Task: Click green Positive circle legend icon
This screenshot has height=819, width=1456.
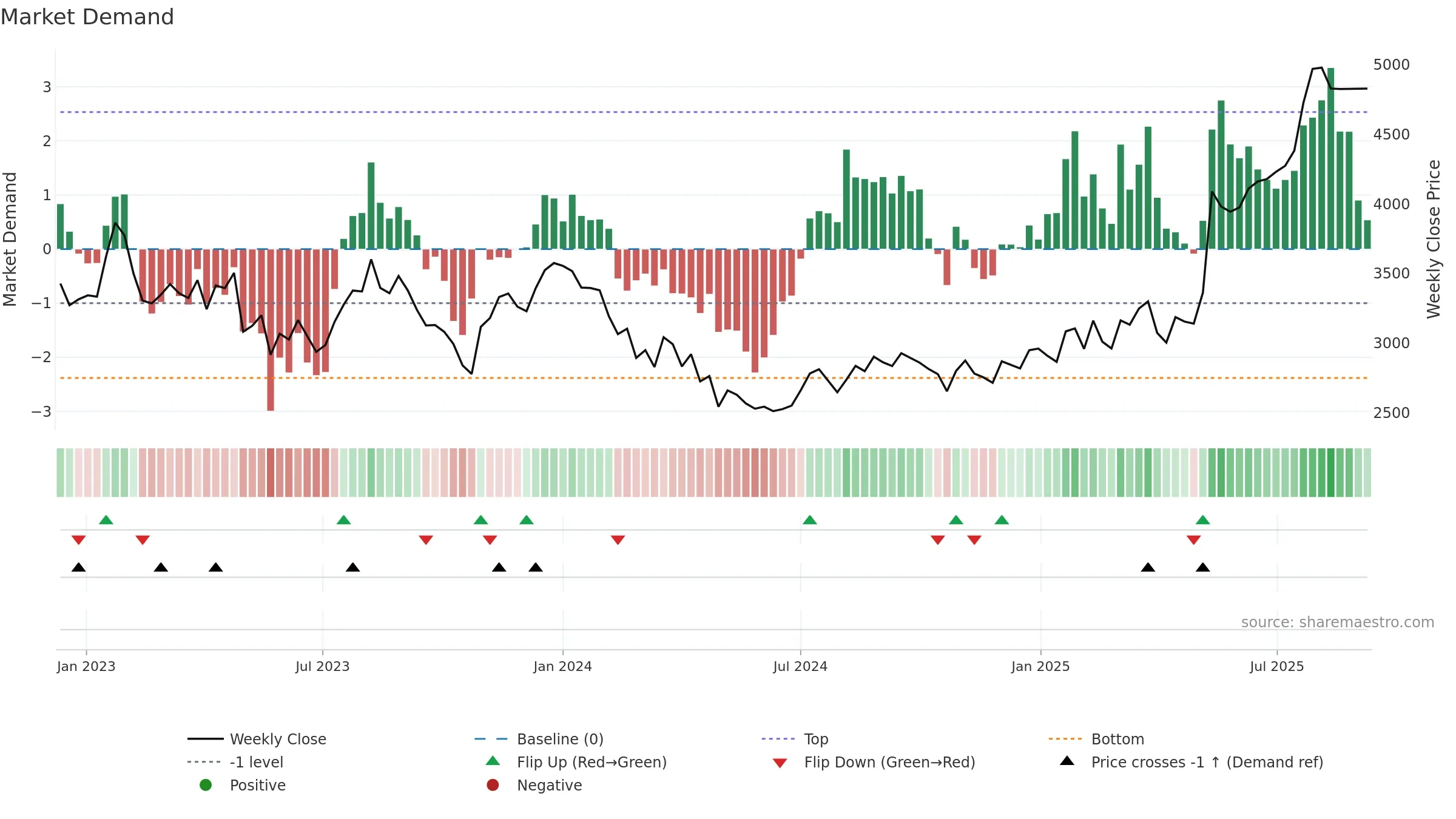Action: (x=206, y=785)
